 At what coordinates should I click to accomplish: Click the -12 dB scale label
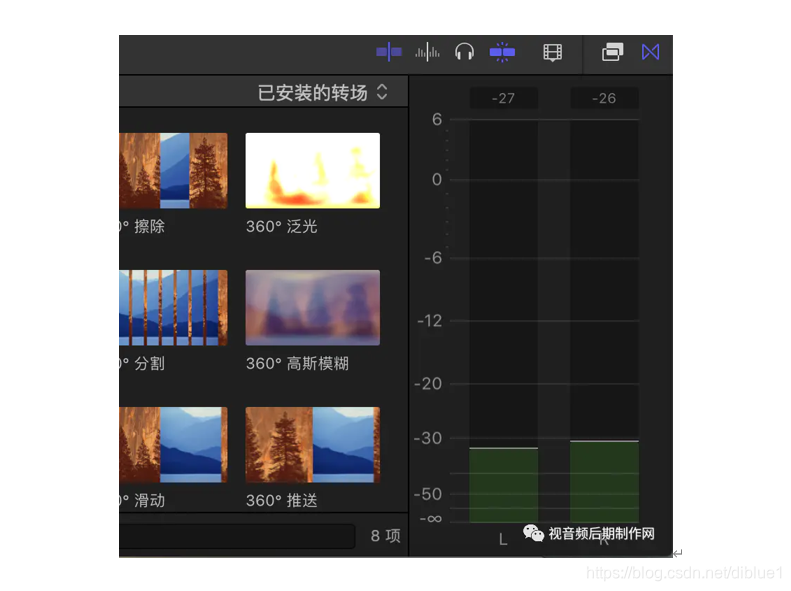(429, 321)
